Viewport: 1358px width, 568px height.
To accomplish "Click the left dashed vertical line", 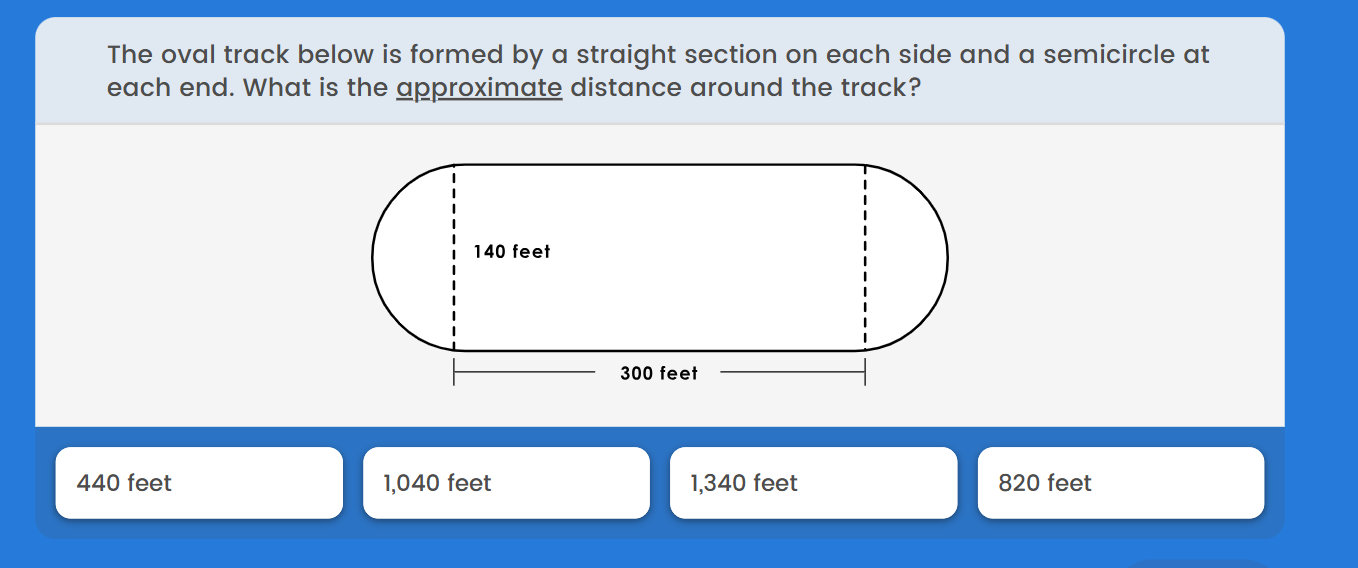I will click(454, 300).
